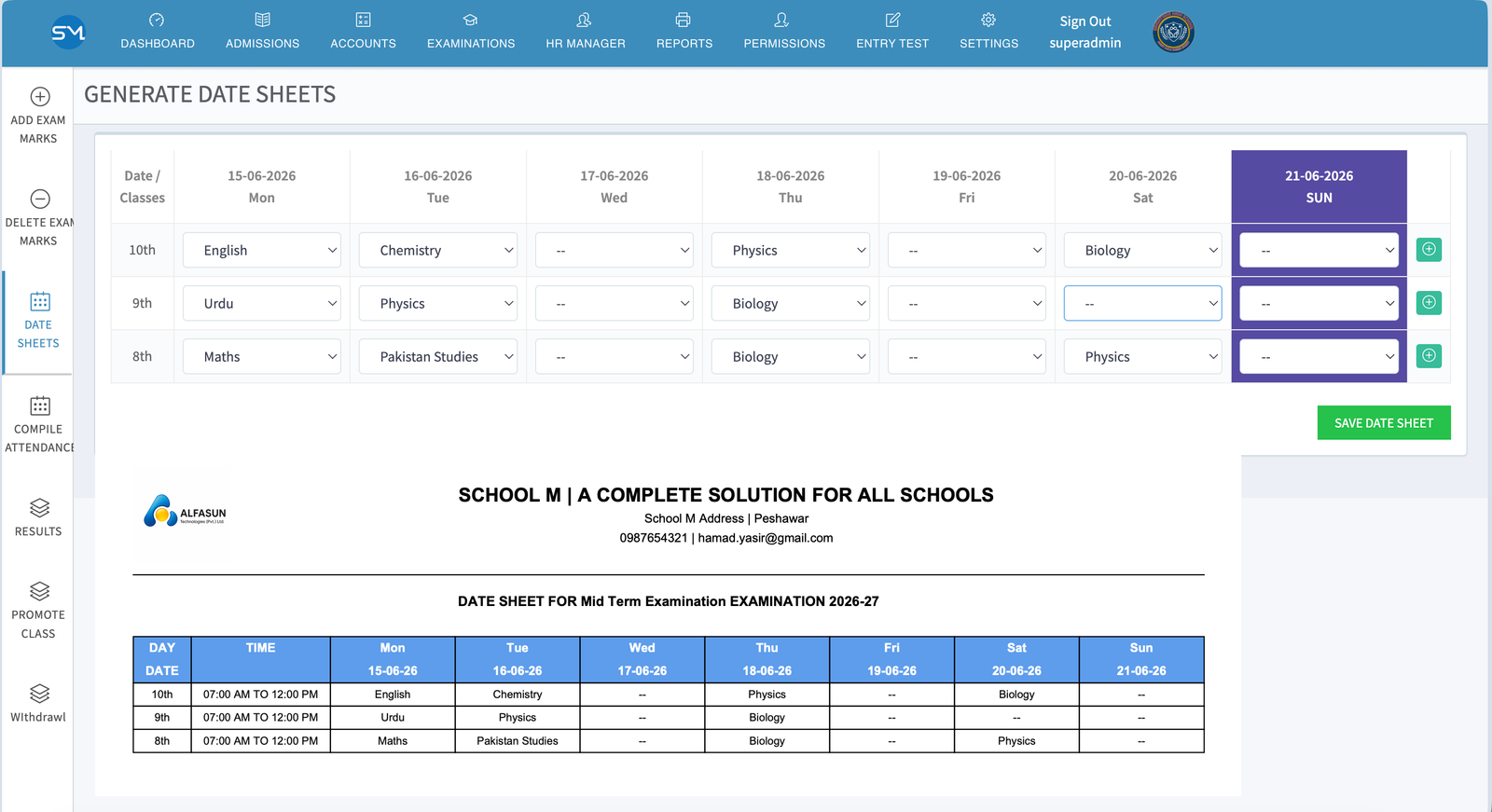Screen dimensions: 1492x812
Task: Open the Dashboard gauge icon
Action: (x=157, y=20)
